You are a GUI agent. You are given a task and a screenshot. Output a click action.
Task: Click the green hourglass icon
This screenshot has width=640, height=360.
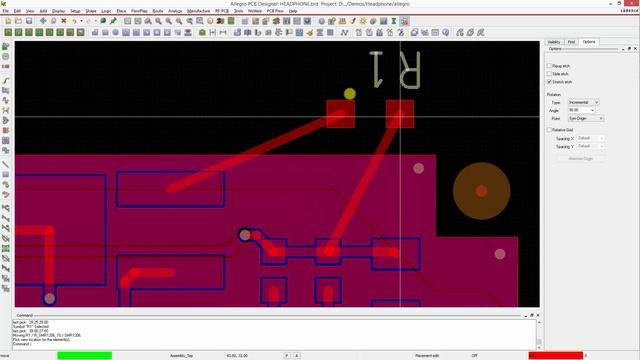(x=394, y=21)
